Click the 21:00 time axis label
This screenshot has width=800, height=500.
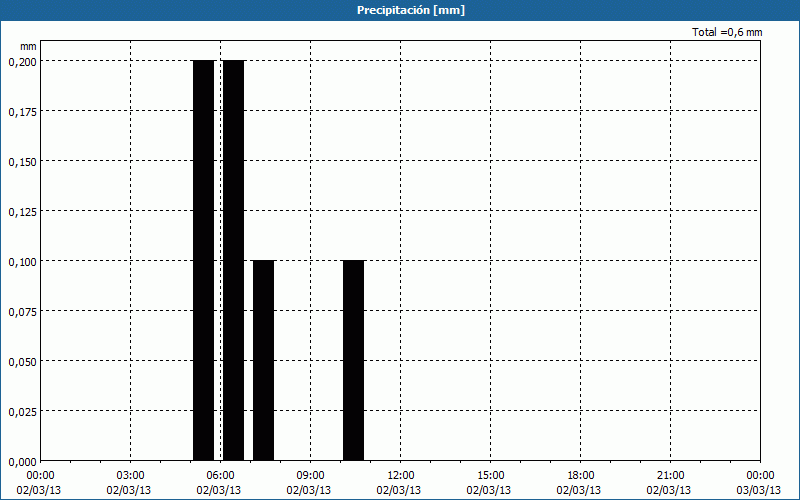click(x=670, y=476)
